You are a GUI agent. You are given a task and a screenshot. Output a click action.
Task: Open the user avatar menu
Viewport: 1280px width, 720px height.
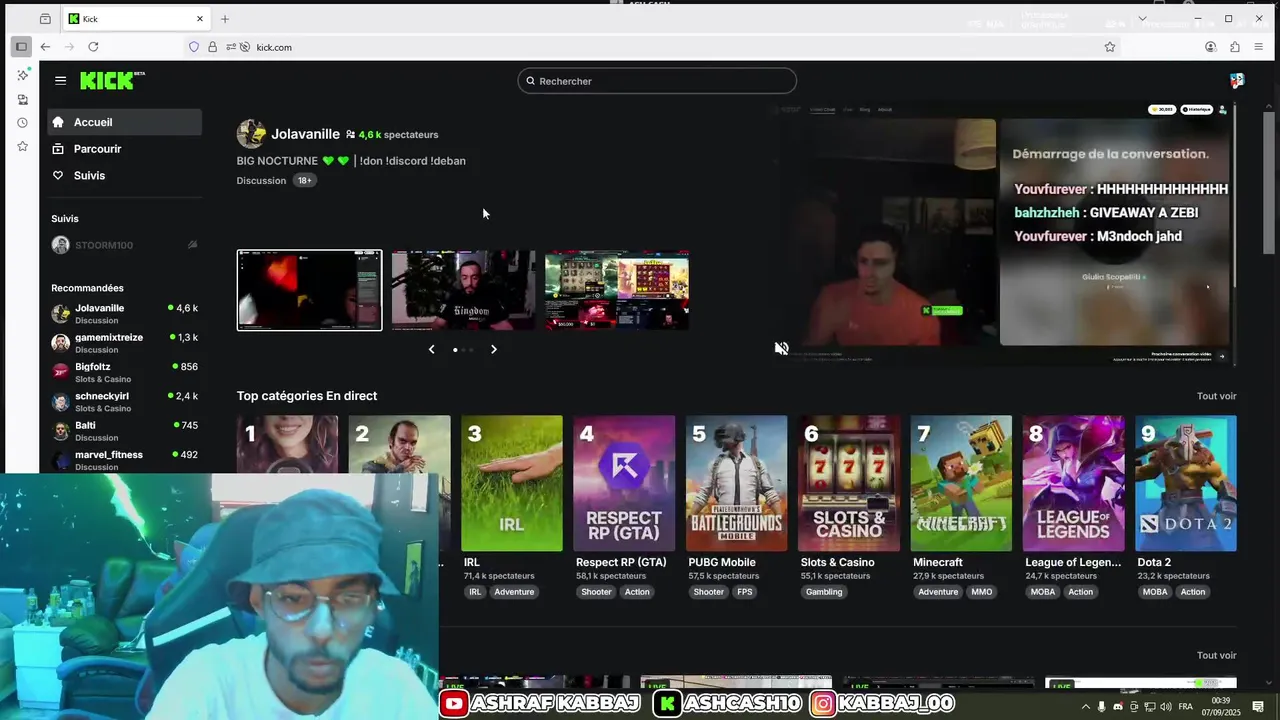tap(1237, 81)
